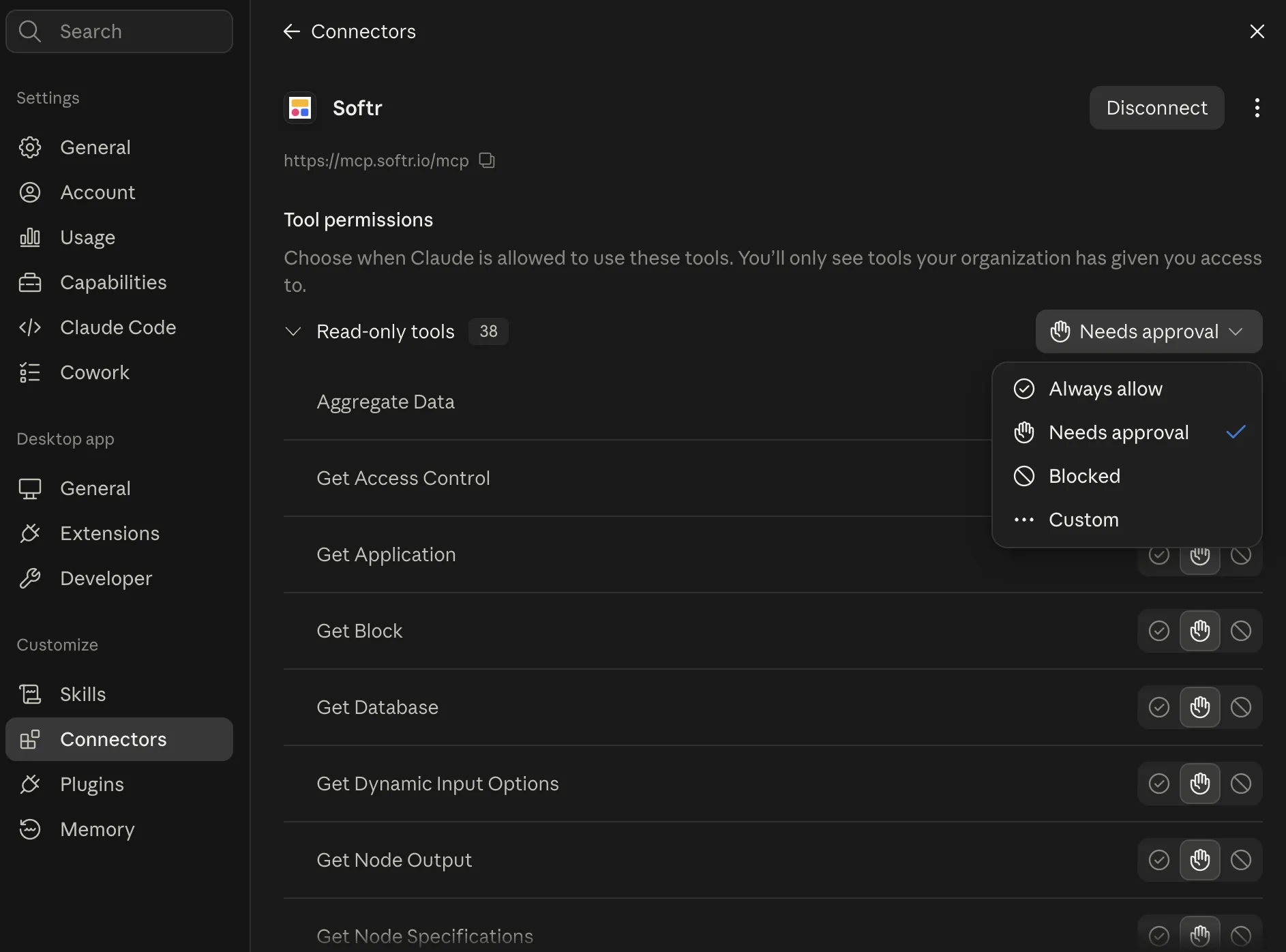This screenshot has height=952, width=1286.
Task: Click the Search input field
Action: [119, 31]
